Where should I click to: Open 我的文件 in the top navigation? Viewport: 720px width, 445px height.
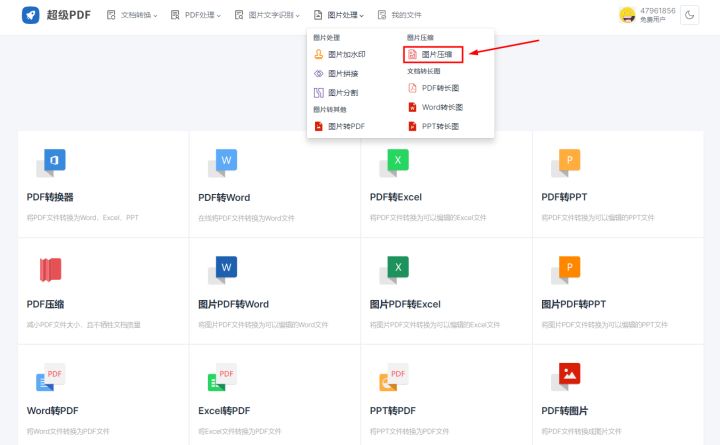click(399, 15)
